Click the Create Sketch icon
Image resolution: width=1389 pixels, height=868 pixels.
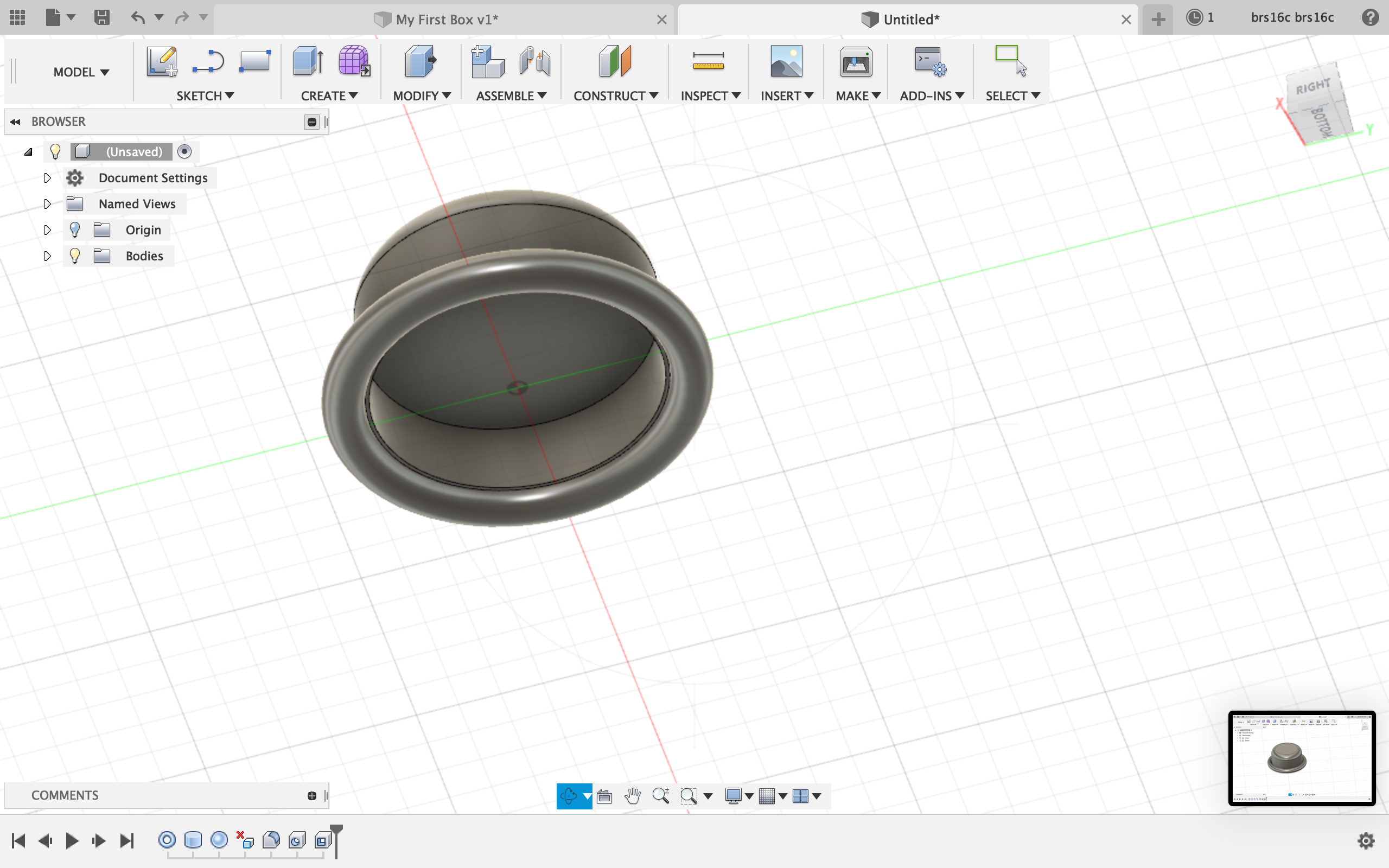tap(161, 61)
